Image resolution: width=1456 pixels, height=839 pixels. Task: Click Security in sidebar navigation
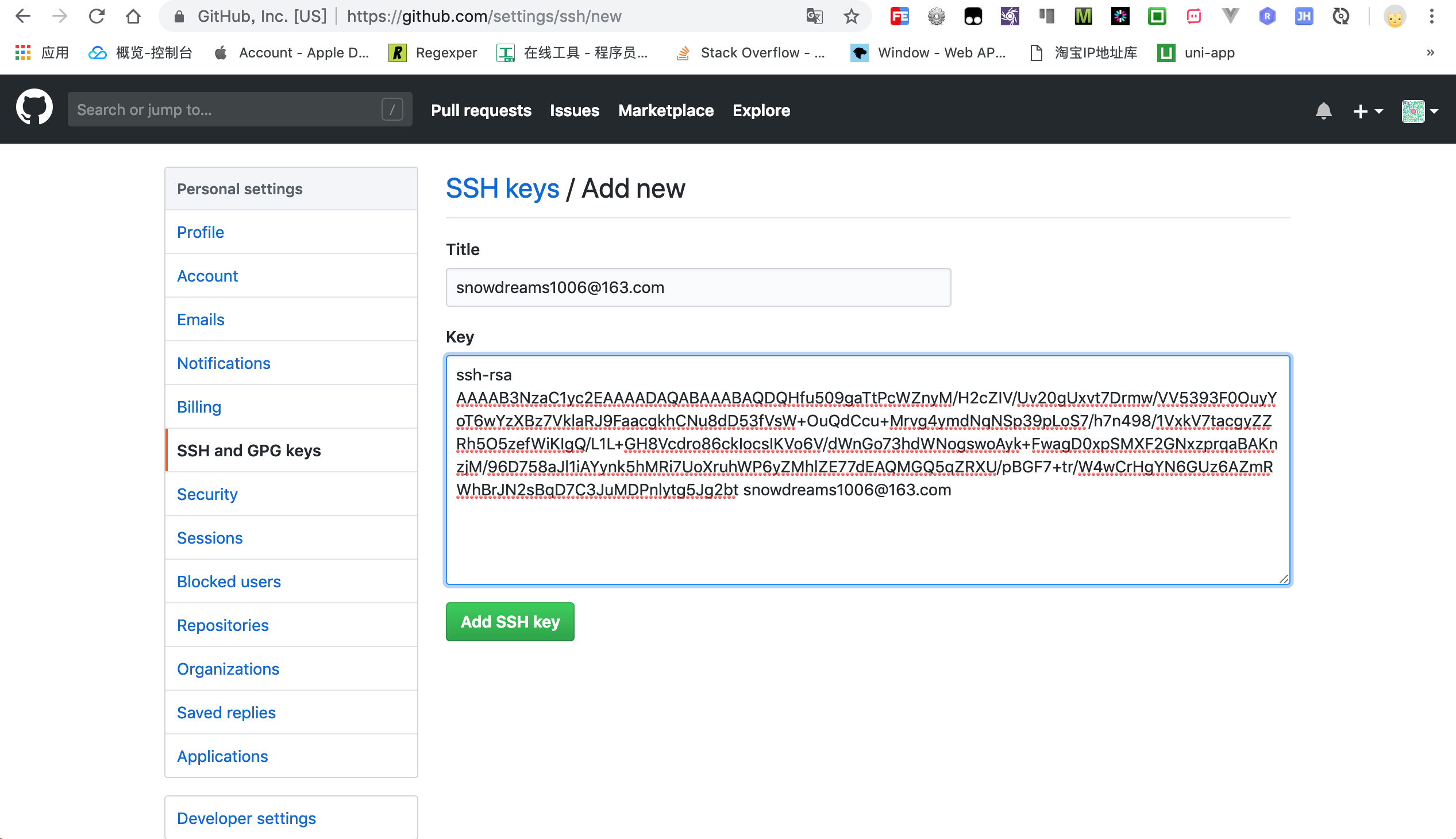pyautogui.click(x=207, y=494)
